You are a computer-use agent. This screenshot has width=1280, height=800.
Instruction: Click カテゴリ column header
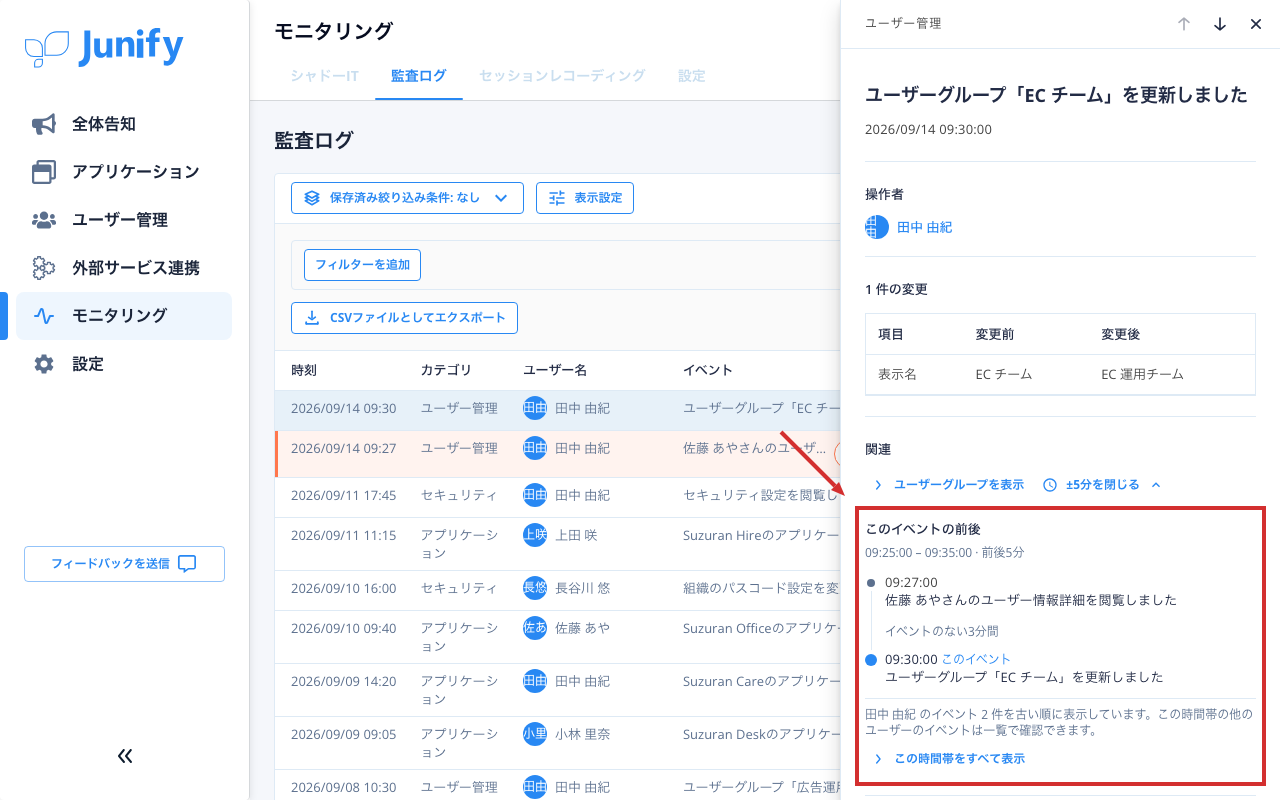point(446,370)
